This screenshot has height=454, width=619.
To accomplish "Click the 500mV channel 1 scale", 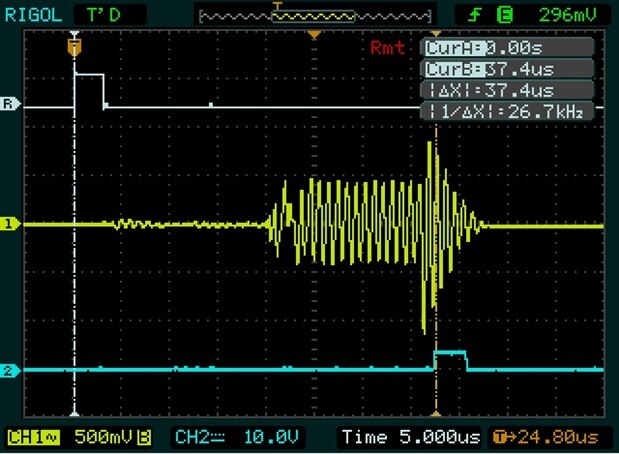I will [x=104, y=437].
